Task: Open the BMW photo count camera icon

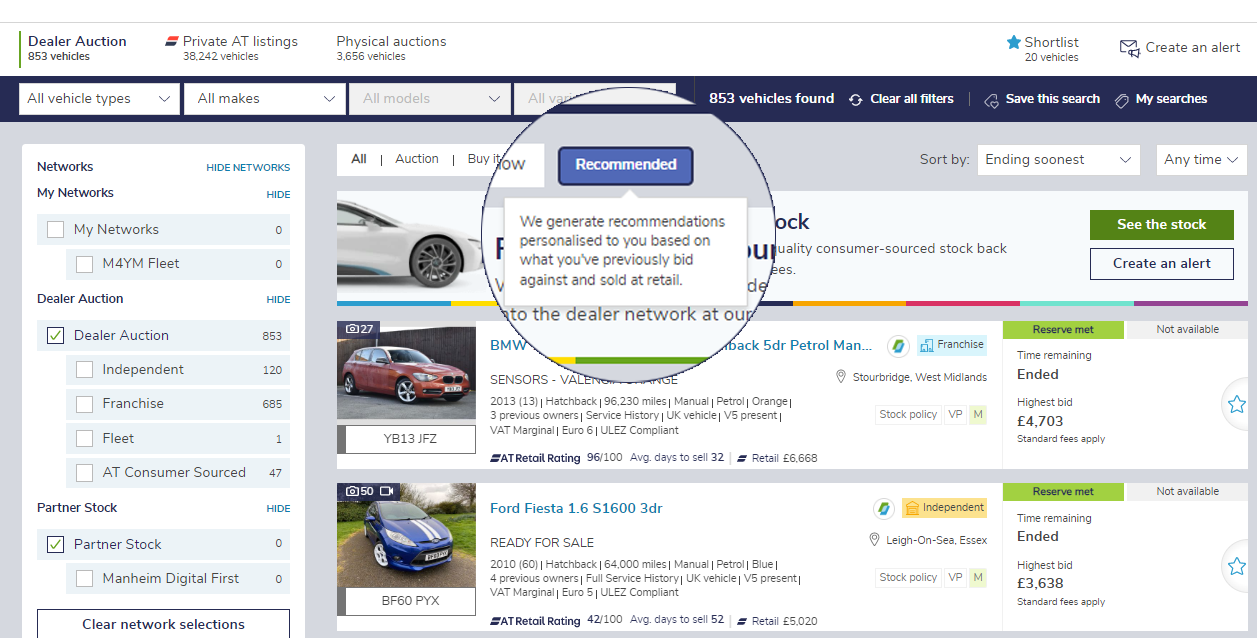Action: (x=352, y=329)
